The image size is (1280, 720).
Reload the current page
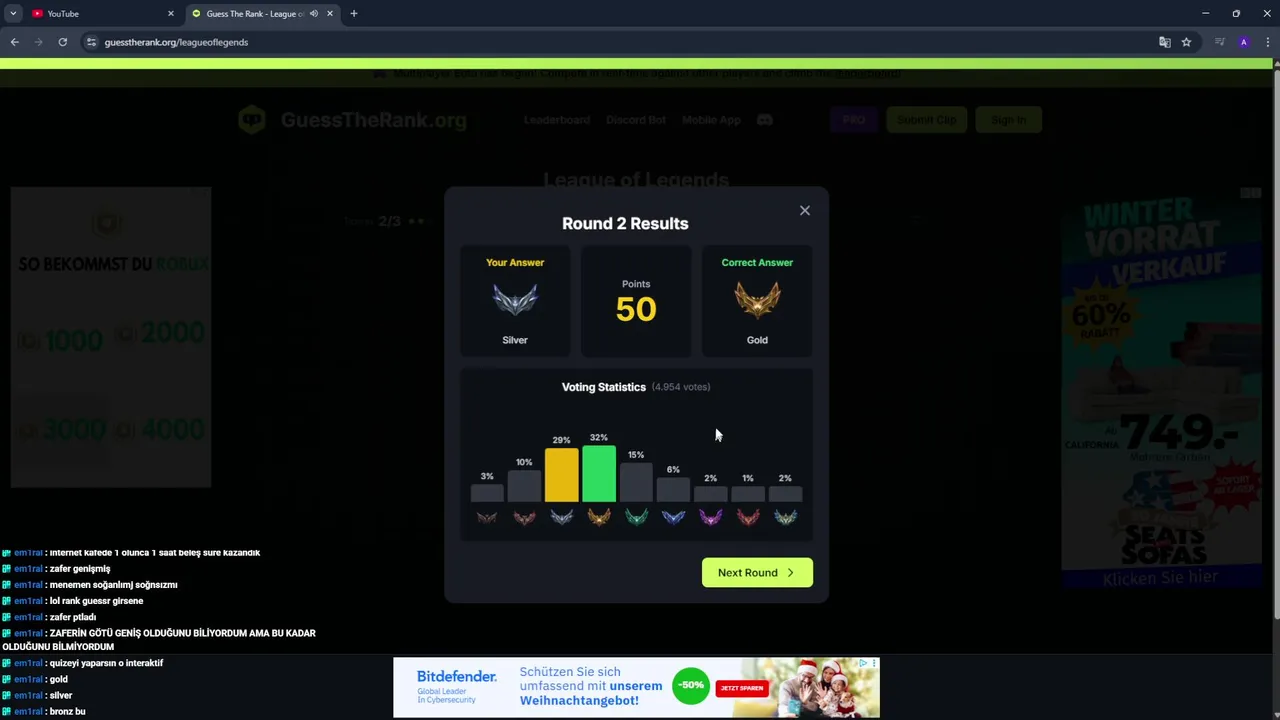(62, 42)
